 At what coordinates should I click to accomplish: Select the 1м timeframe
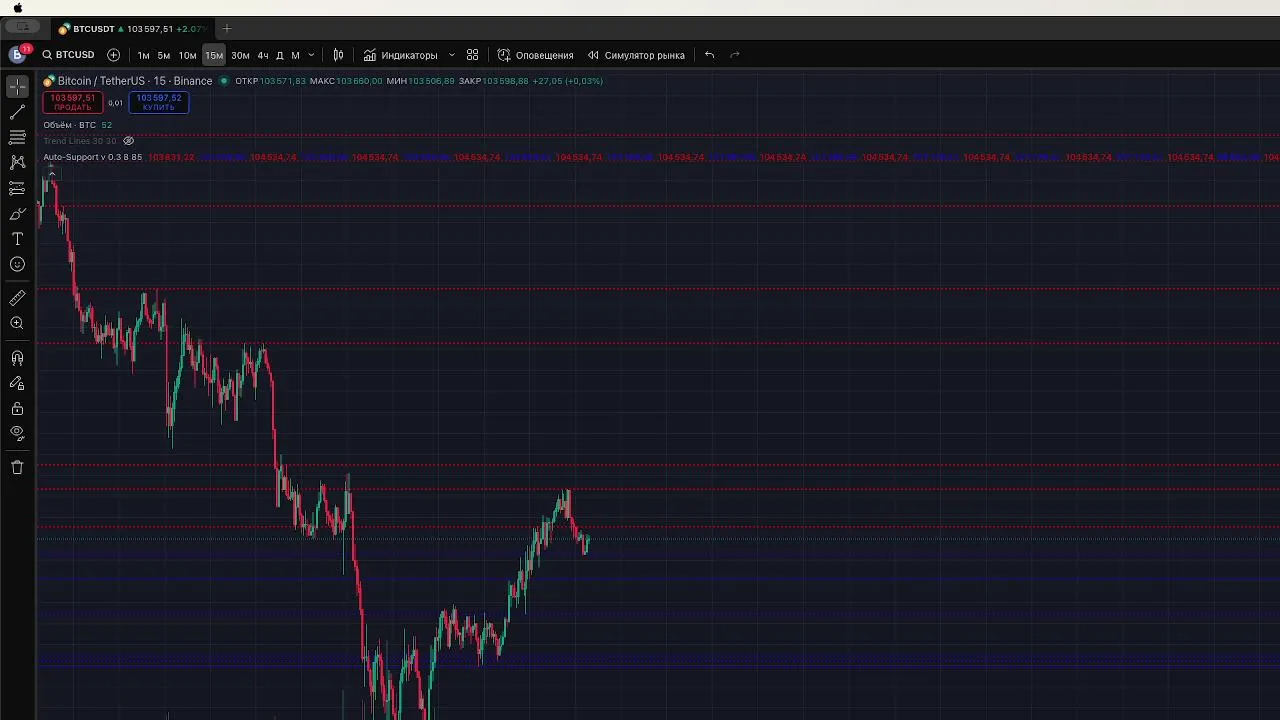coord(143,55)
